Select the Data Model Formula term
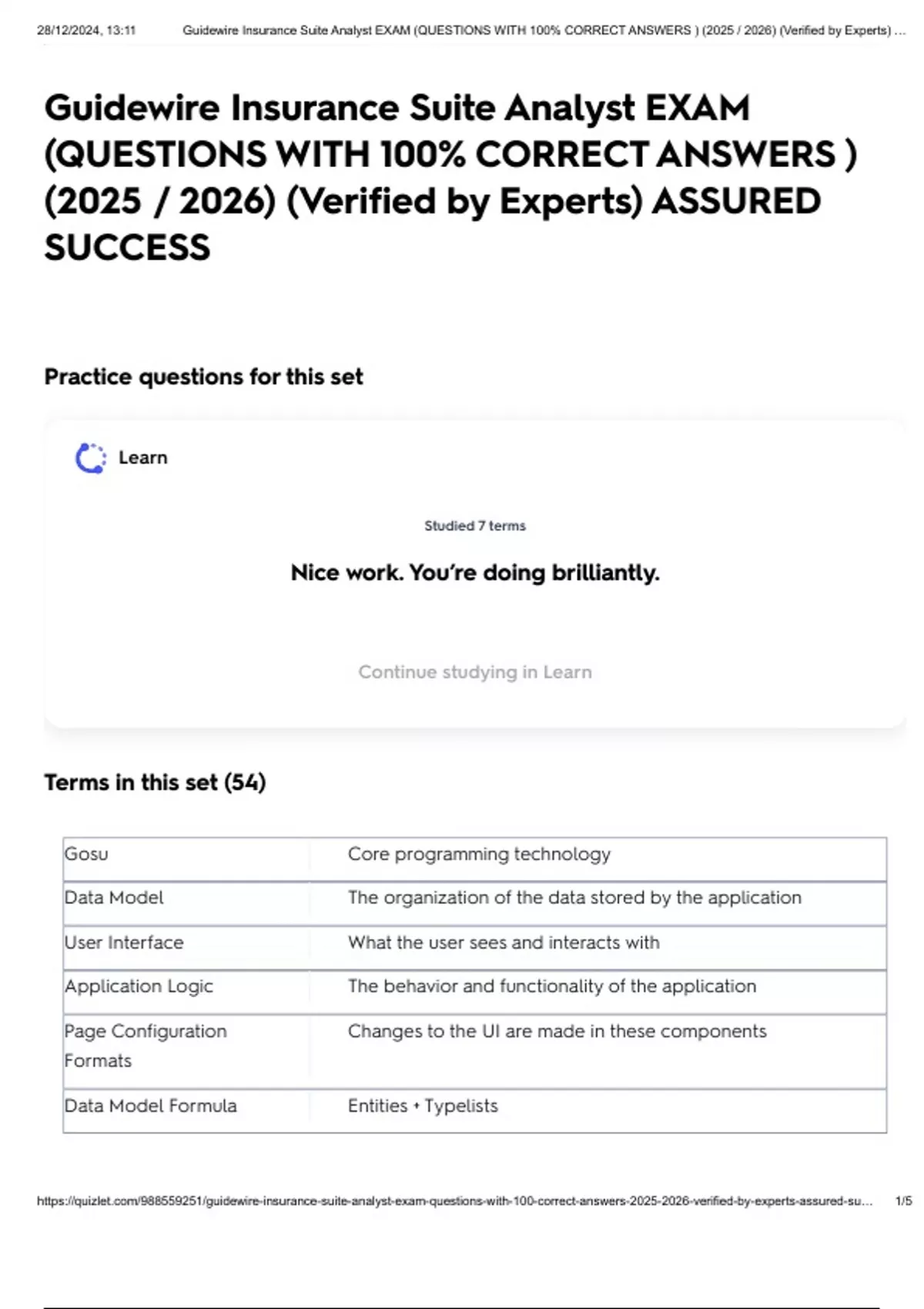Viewport: 924px width, 1309px height. click(151, 1106)
